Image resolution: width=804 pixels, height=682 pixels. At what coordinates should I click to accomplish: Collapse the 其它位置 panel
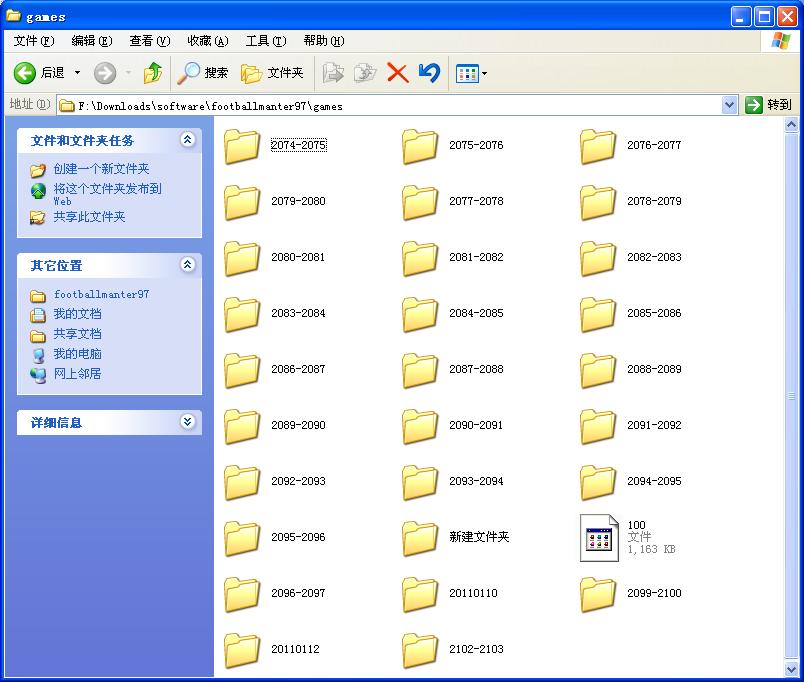pyautogui.click(x=188, y=265)
